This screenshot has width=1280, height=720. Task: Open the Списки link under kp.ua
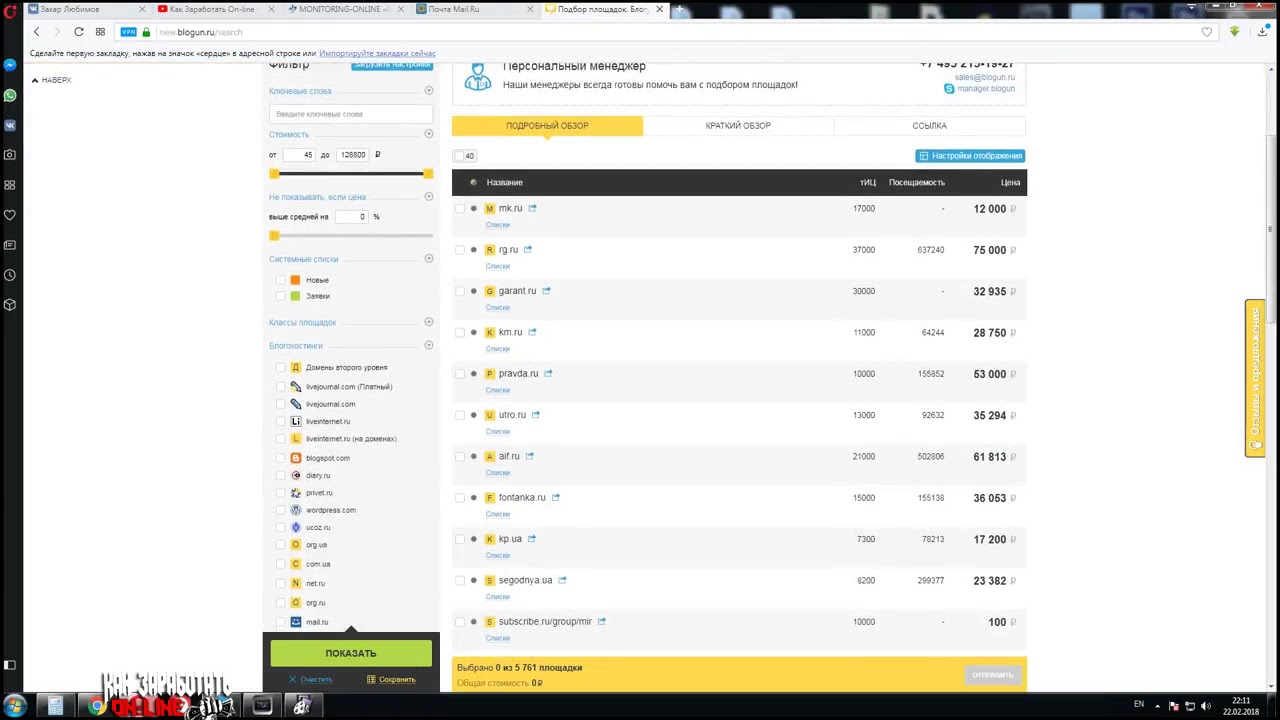click(497, 555)
